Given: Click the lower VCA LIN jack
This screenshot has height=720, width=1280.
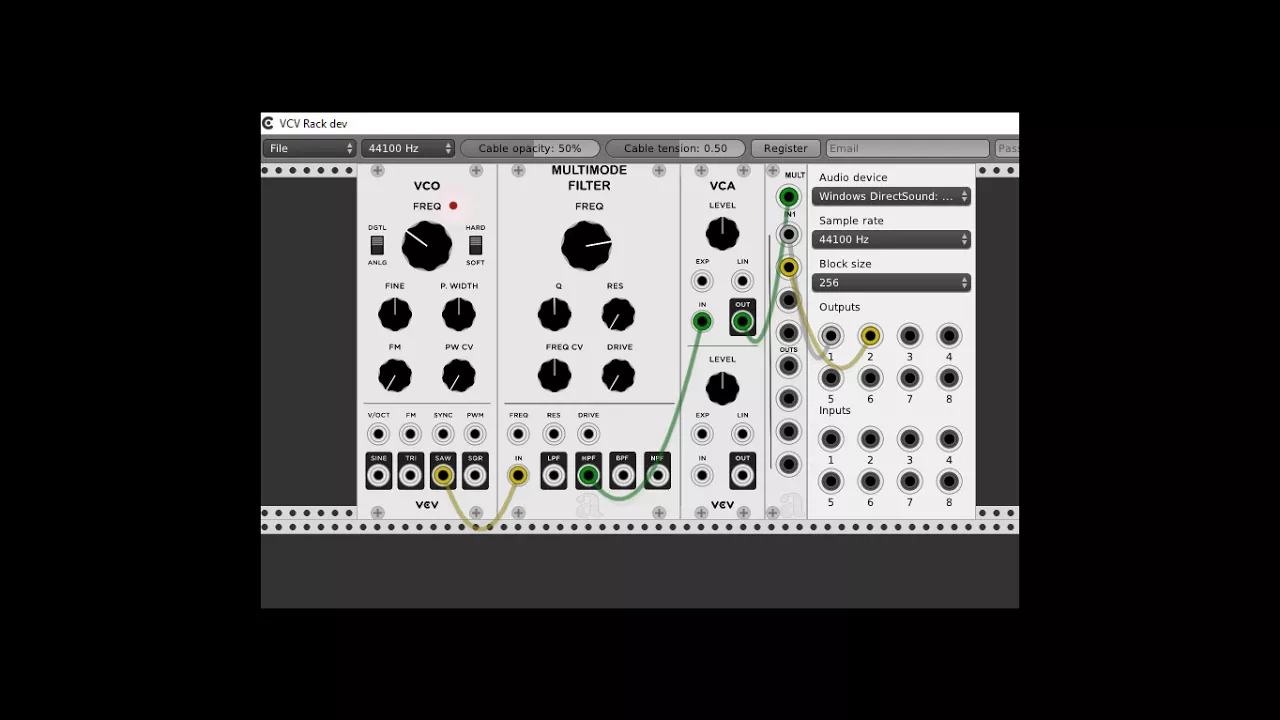Looking at the screenshot, I should (742, 434).
